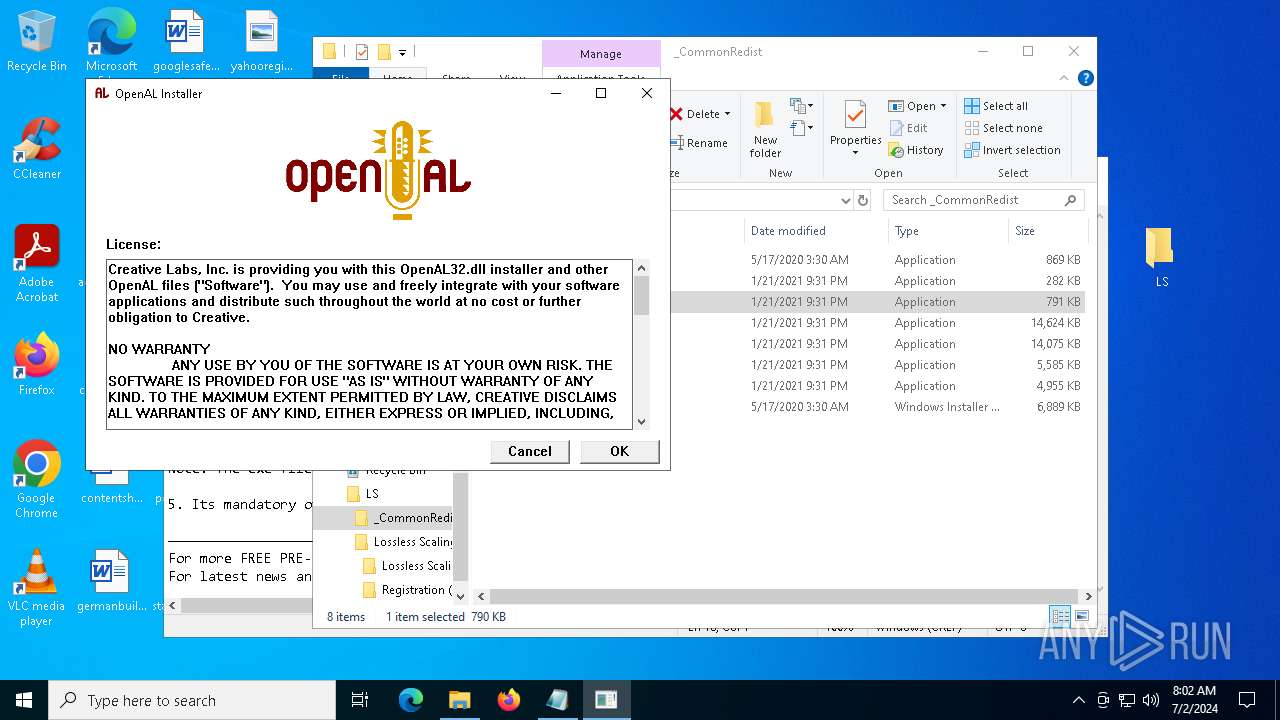
Task: Open Microsoft Edge desktop shortcut
Action: coord(111,41)
